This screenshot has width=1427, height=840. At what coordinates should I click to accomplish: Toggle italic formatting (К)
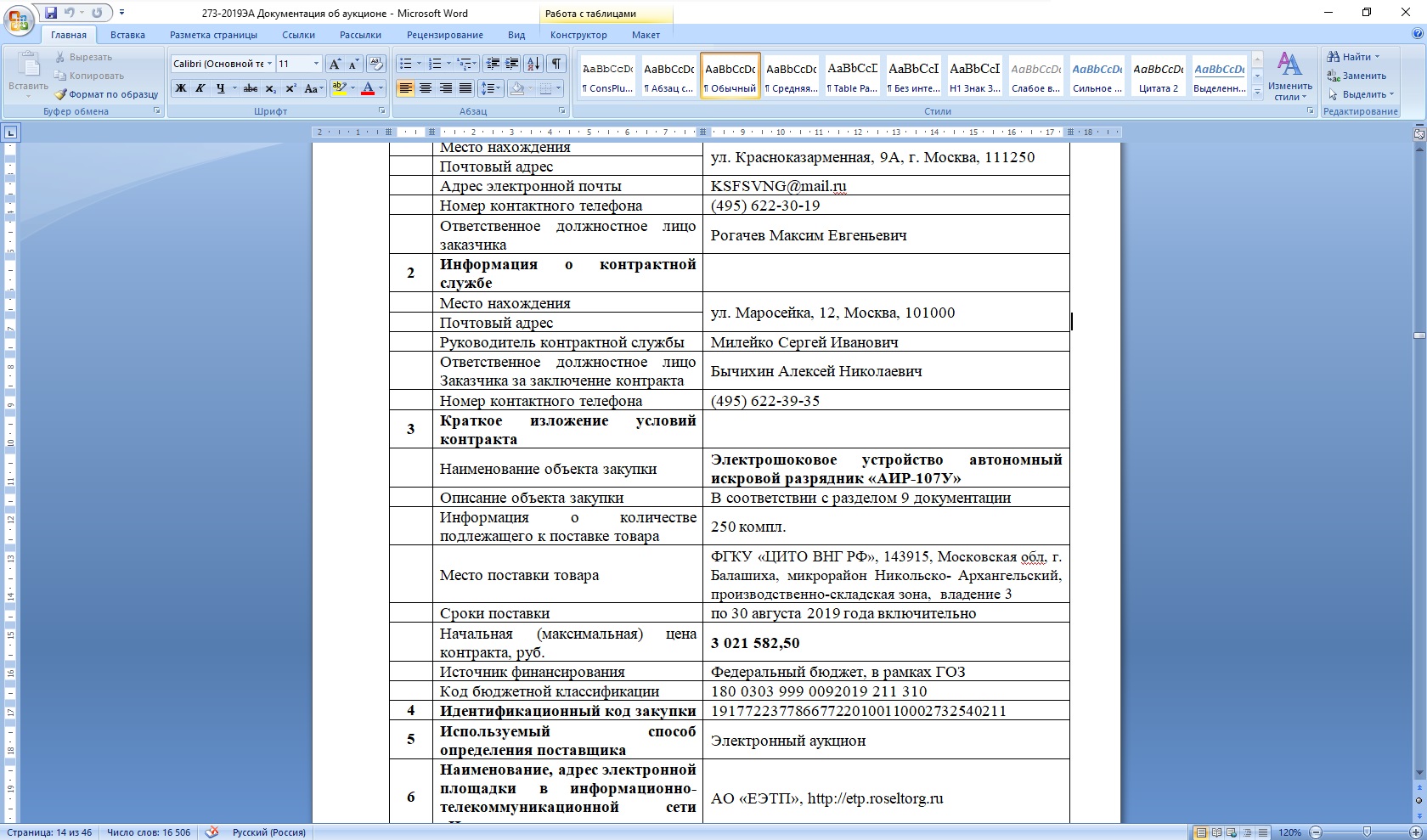tap(200, 88)
